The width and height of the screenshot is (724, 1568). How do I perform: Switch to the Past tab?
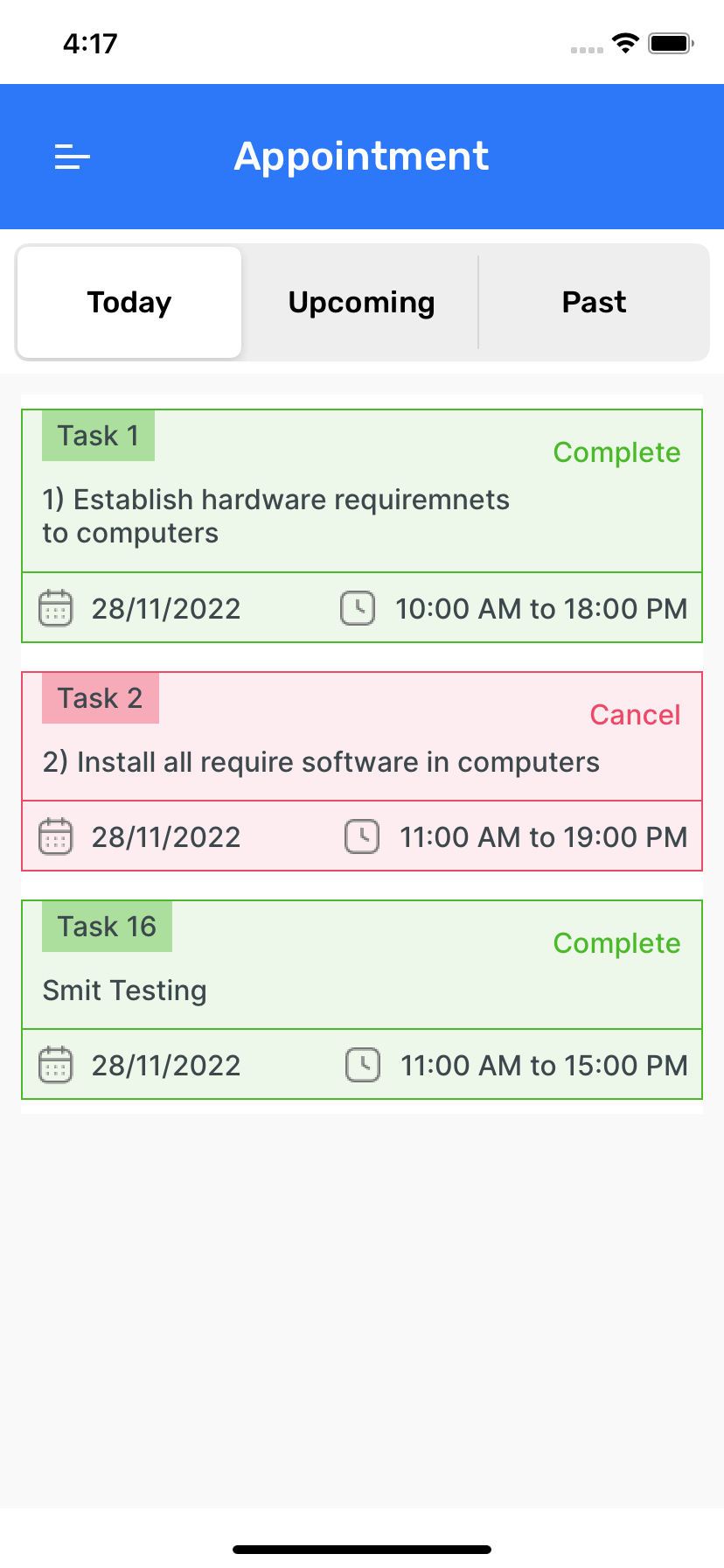(594, 303)
